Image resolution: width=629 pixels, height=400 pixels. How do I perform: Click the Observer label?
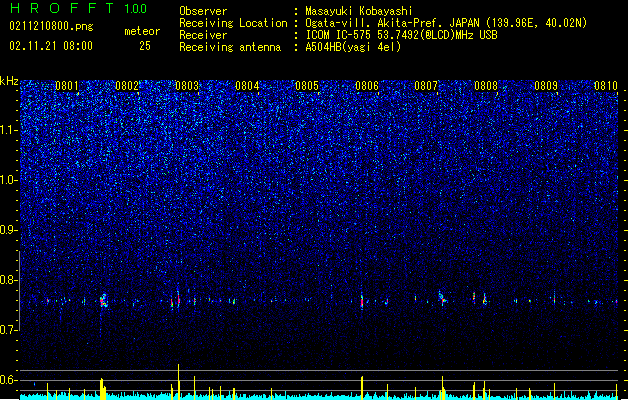(203, 11)
